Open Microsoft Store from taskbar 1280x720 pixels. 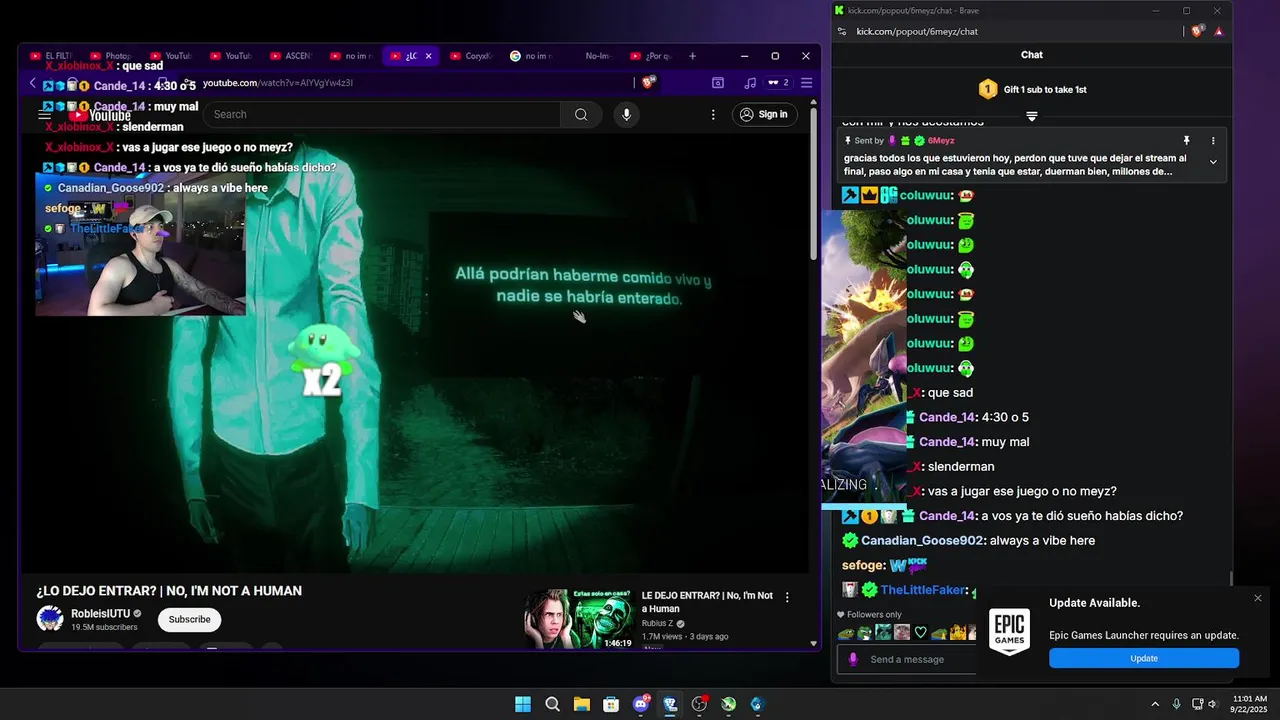[x=611, y=704]
